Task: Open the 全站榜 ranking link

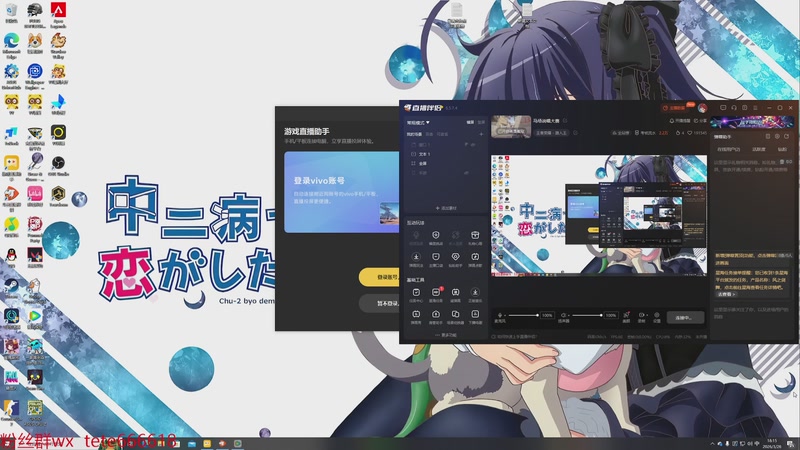Action: pyautogui.click(x=621, y=133)
